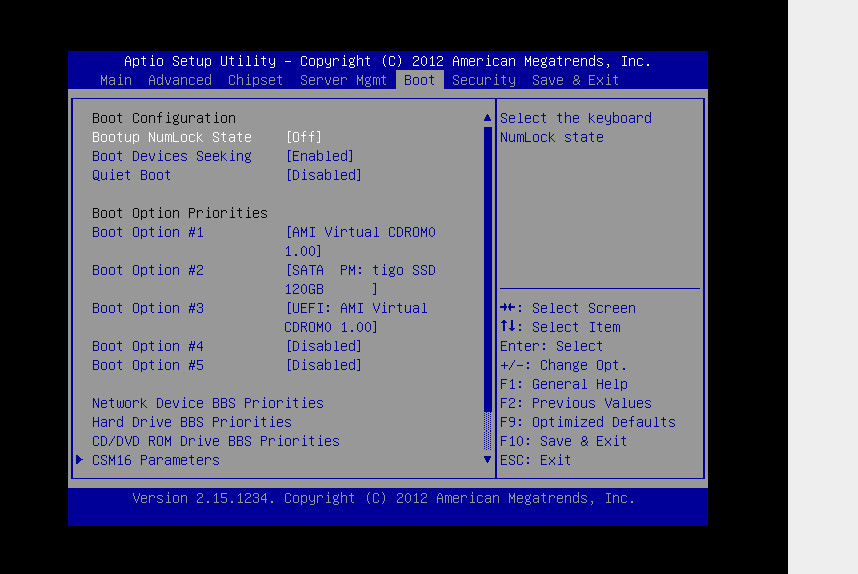Change Boot Devices Seeking [Enabled] value
This screenshot has height=574, width=858.
(x=320, y=156)
